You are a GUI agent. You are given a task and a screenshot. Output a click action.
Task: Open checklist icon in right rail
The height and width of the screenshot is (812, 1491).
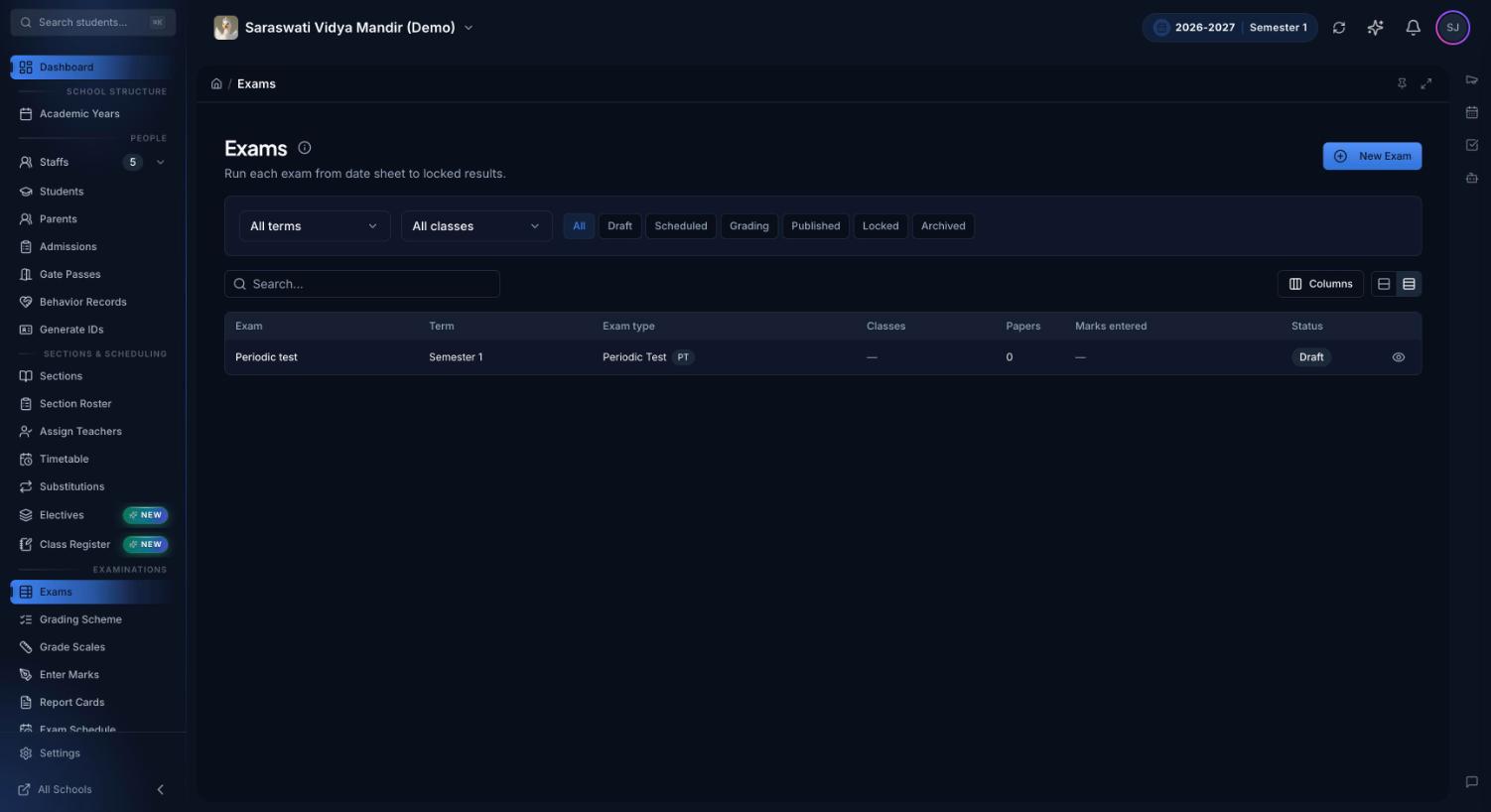click(1472, 145)
